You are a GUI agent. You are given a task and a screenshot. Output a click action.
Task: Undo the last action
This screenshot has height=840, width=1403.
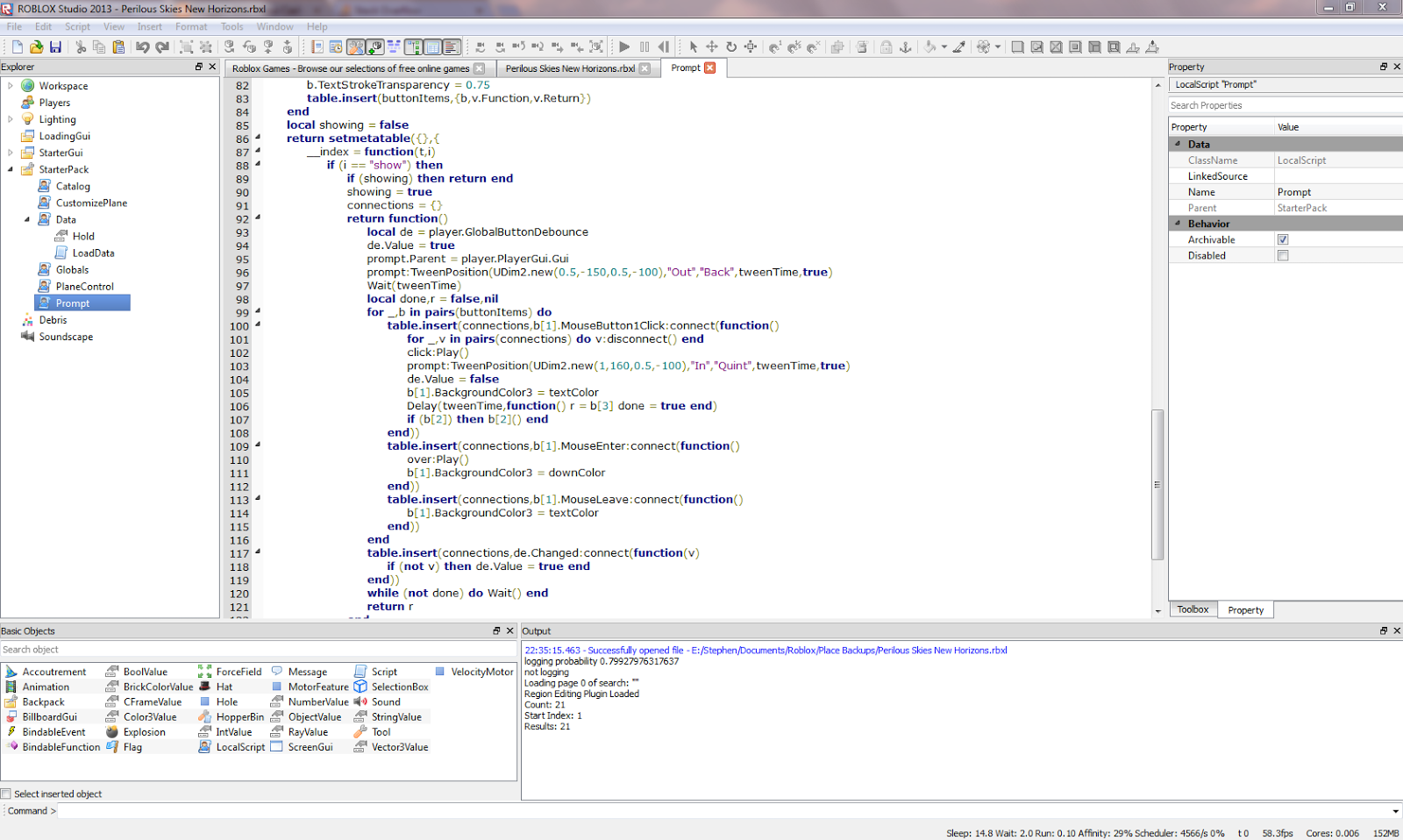142,47
